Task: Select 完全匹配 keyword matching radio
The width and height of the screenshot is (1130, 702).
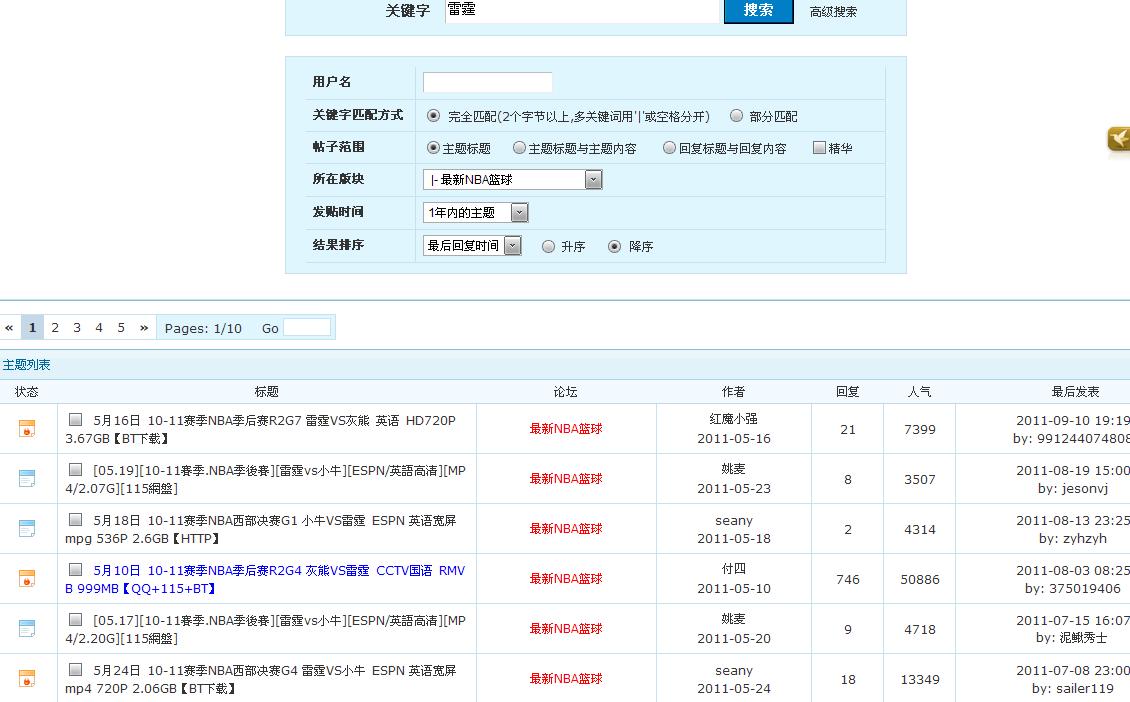Action: (x=433, y=115)
